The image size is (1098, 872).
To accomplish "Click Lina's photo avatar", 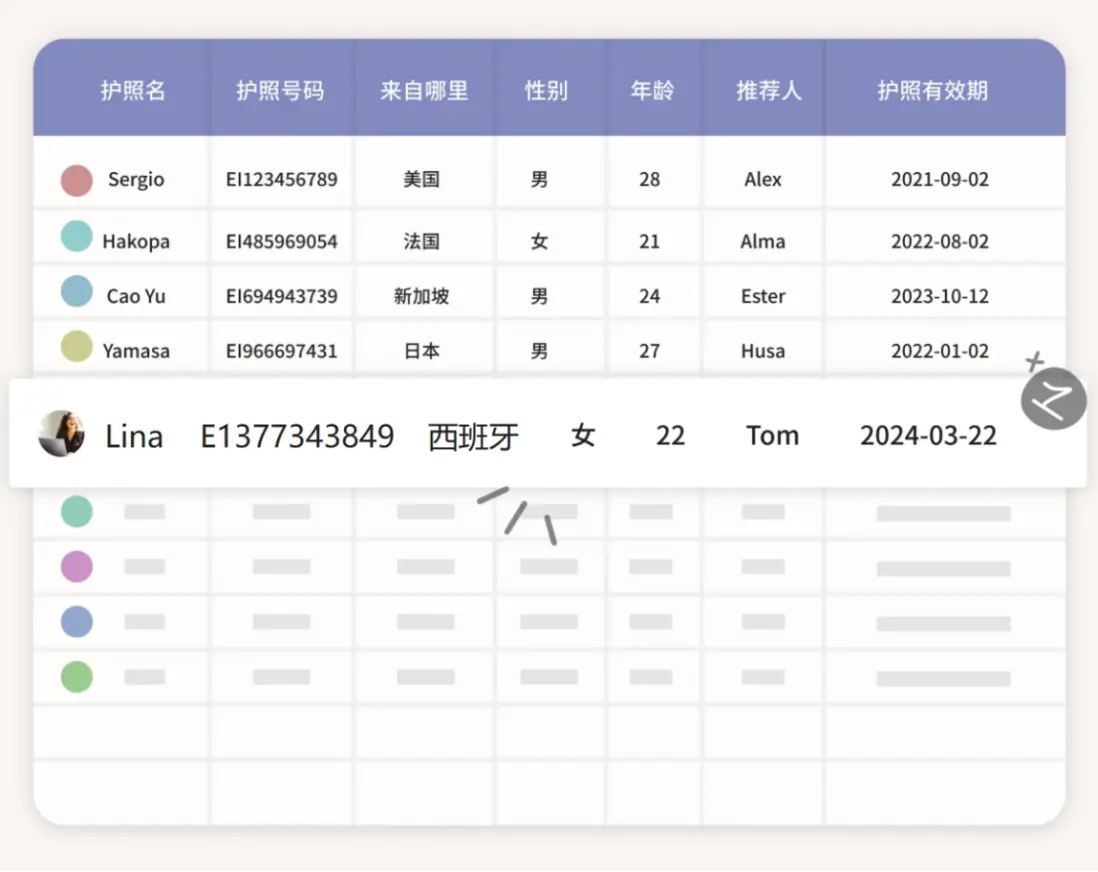I will click(62, 434).
